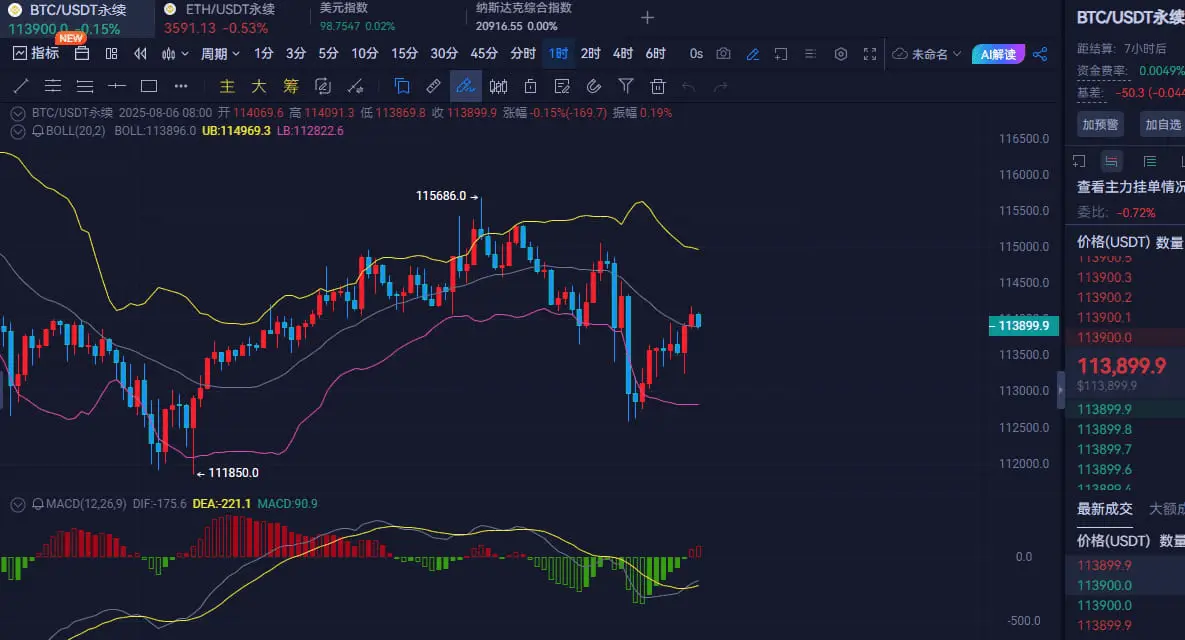Image resolution: width=1185 pixels, height=640 pixels.
Task: Click the calendar icon beside 指标
Action: pos(82,54)
